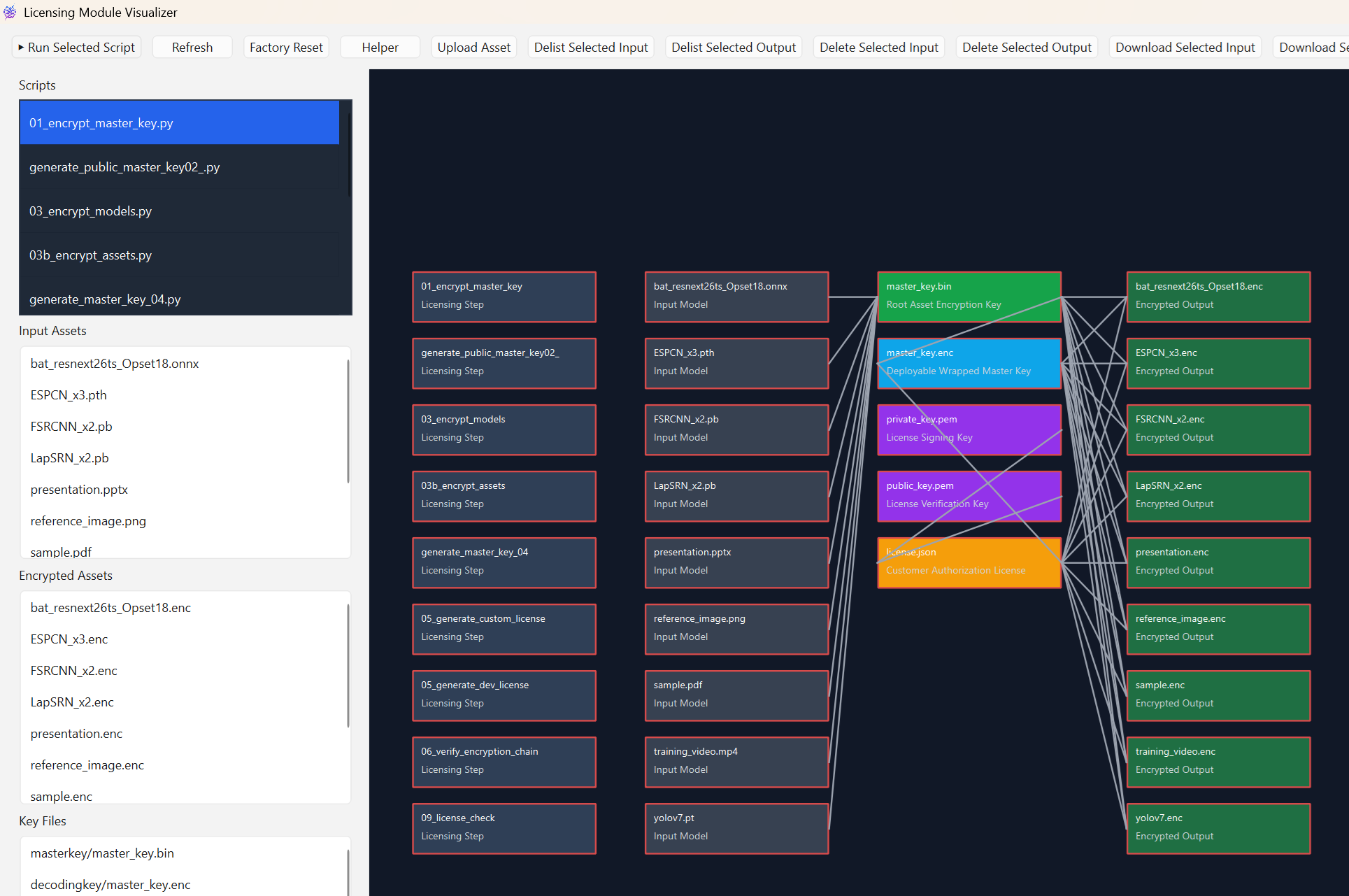
Task: Click the sample.enc Encrypted Output node
Action: tap(1219, 695)
